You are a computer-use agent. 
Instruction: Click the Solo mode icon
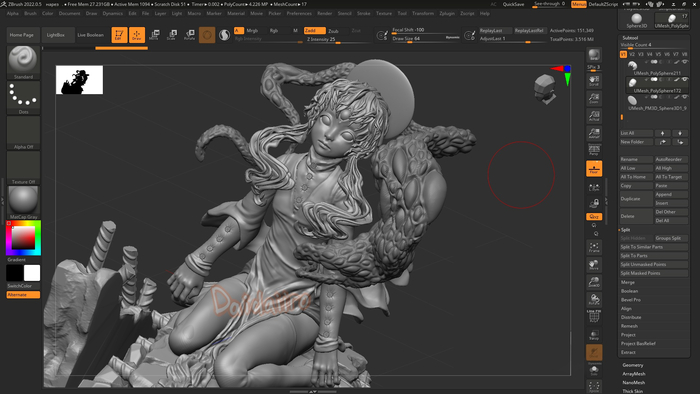[594, 370]
